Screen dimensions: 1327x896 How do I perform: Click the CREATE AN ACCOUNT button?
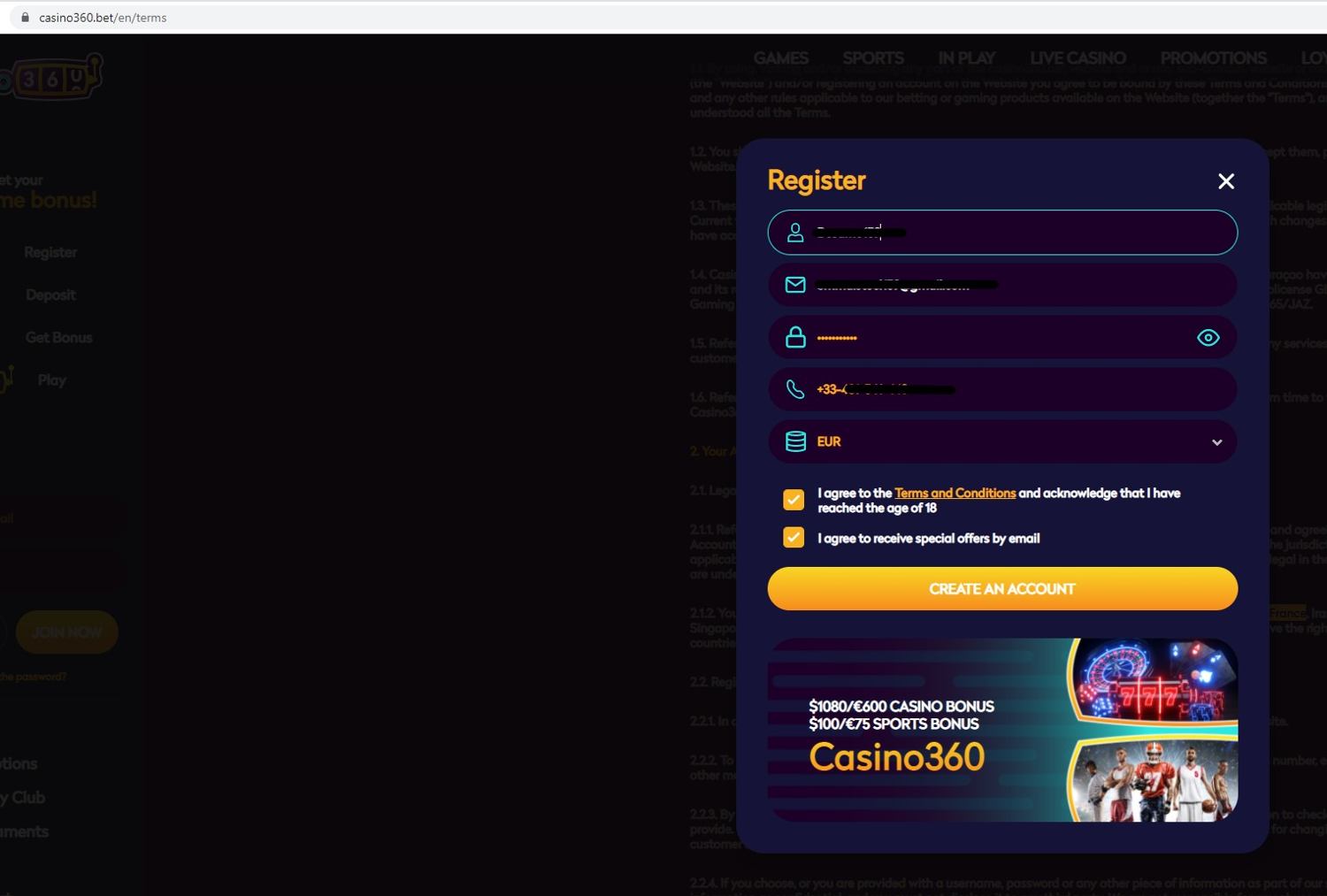tap(1001, 589)
